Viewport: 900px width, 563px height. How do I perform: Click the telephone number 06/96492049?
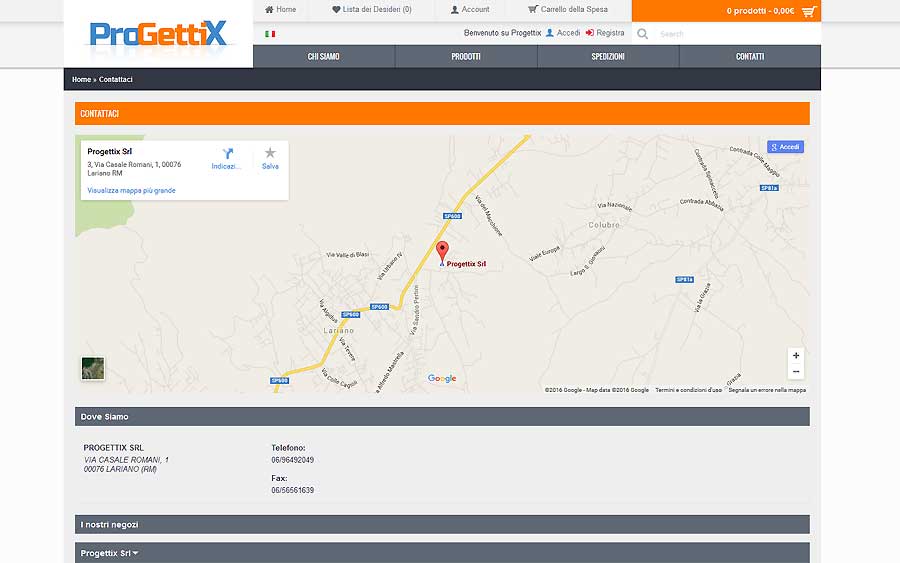tap(293, 460)
